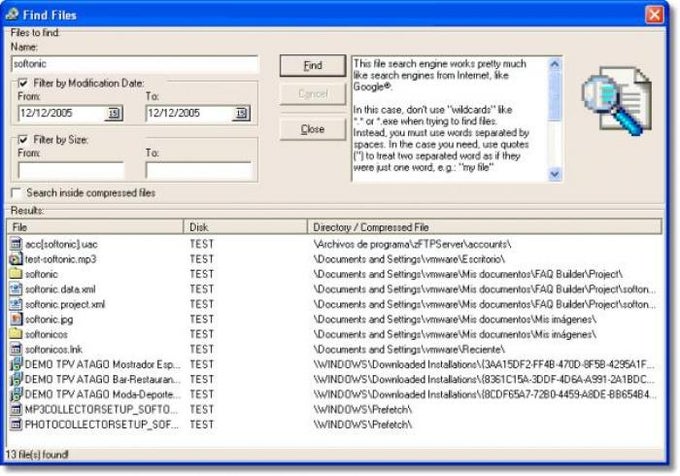Click the PHOTOCOLLECTORSETUP_SOF file icon
680x476 pixels.
(x=16, y=424)
